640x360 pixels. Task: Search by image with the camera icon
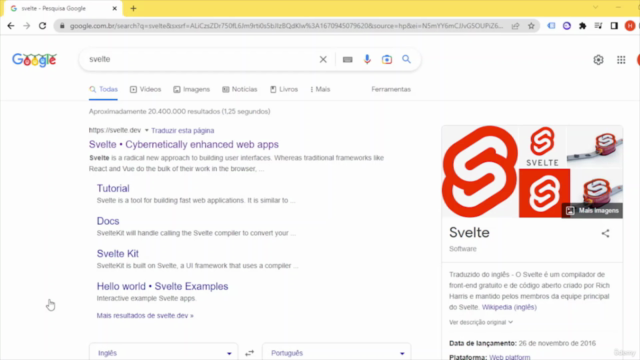pos(387,60)
